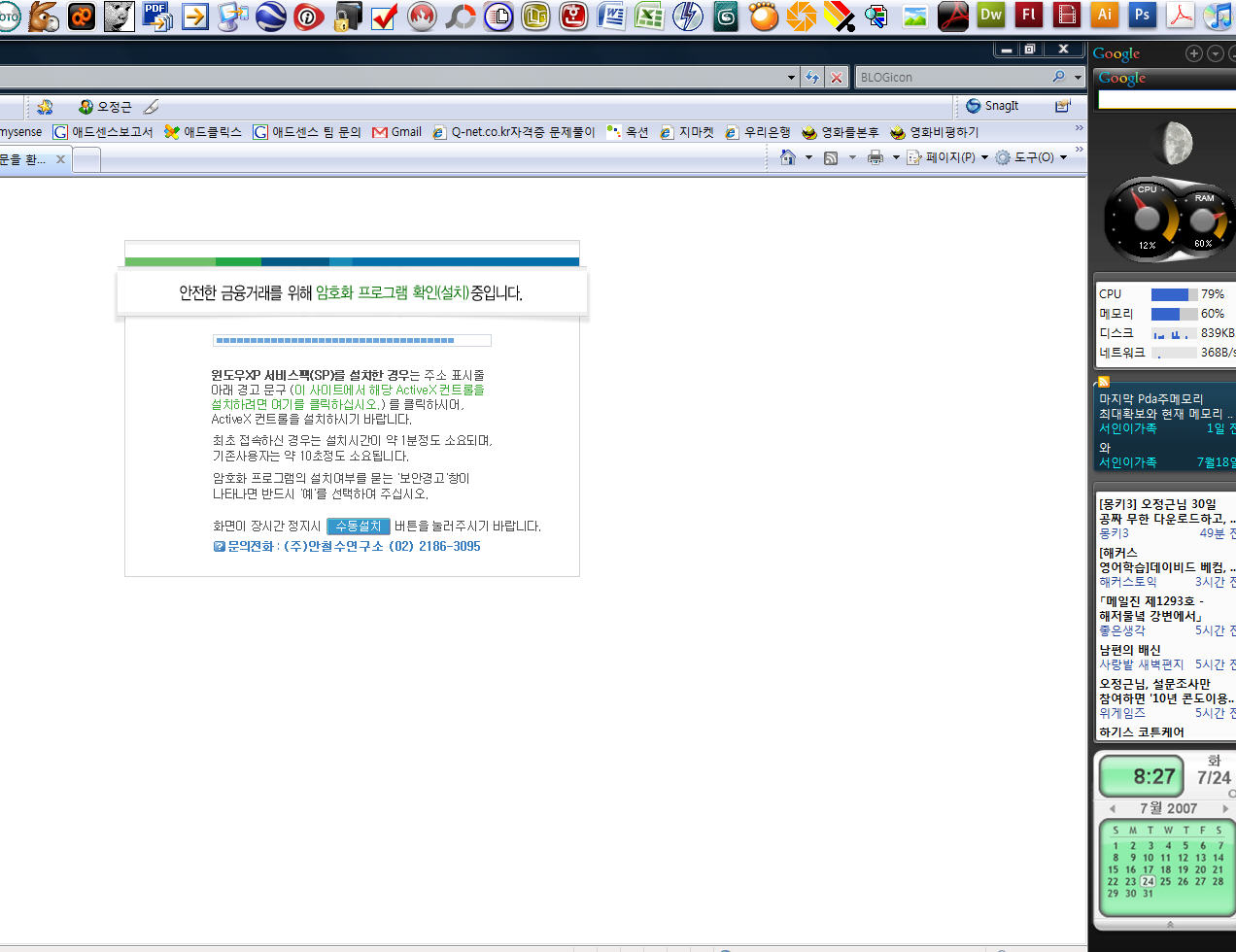The image size is (1236, 952).
Task: Launch Adobe Flash from the top dock
Action: [x=1029, y=15]
